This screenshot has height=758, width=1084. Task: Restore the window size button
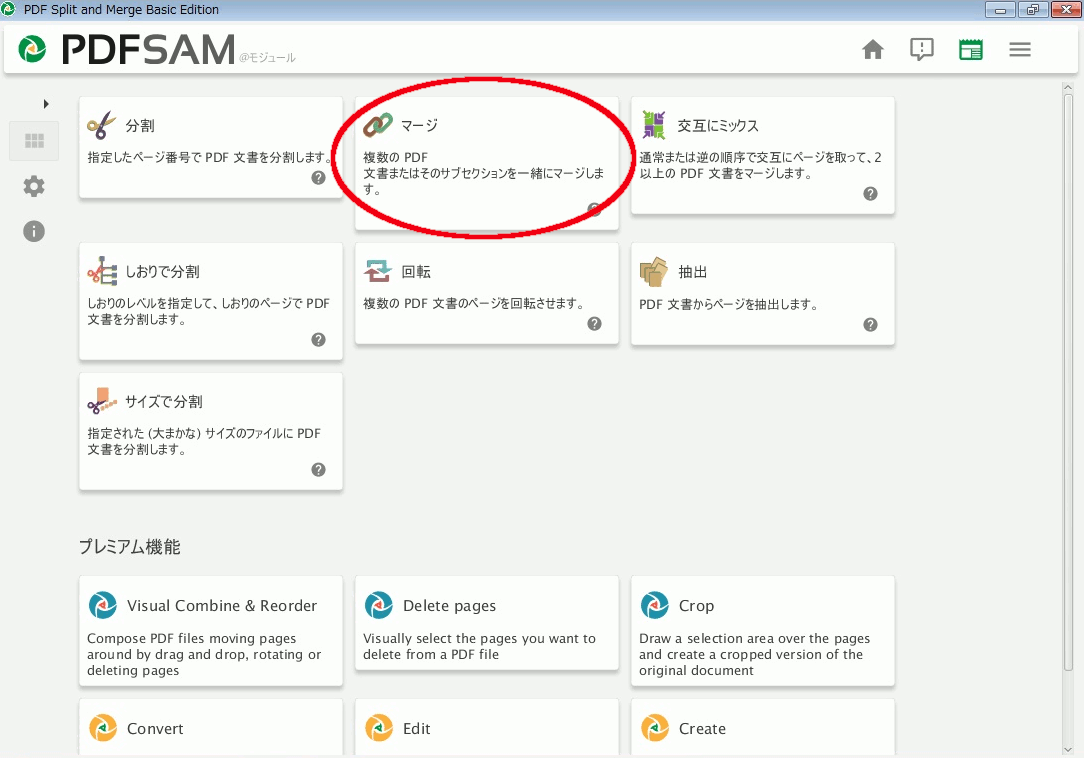pyautogui.click(x=1033, y=10)
